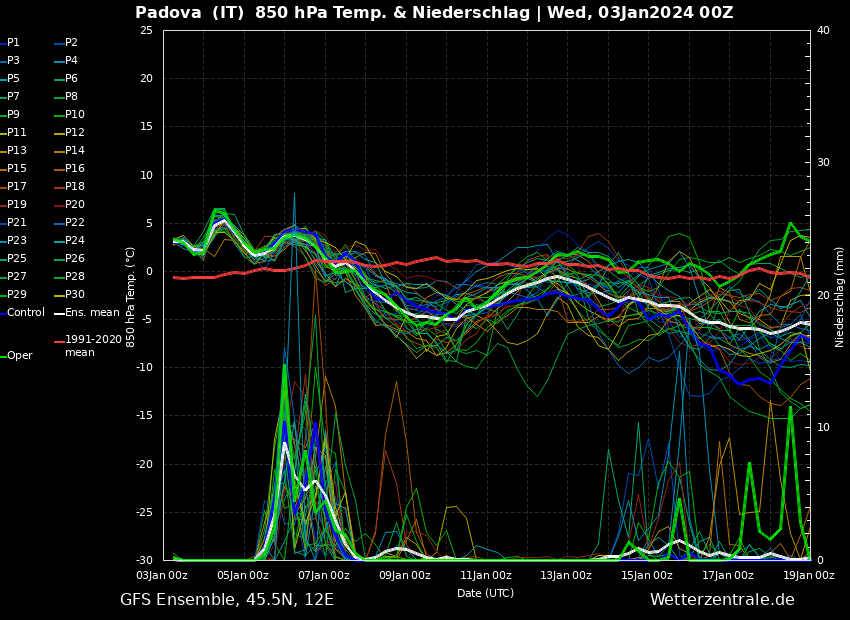Click the "850 hPa Temp. (°C)" axis title
This screenshot has height=620, width=850.
[x=131, y=297]
